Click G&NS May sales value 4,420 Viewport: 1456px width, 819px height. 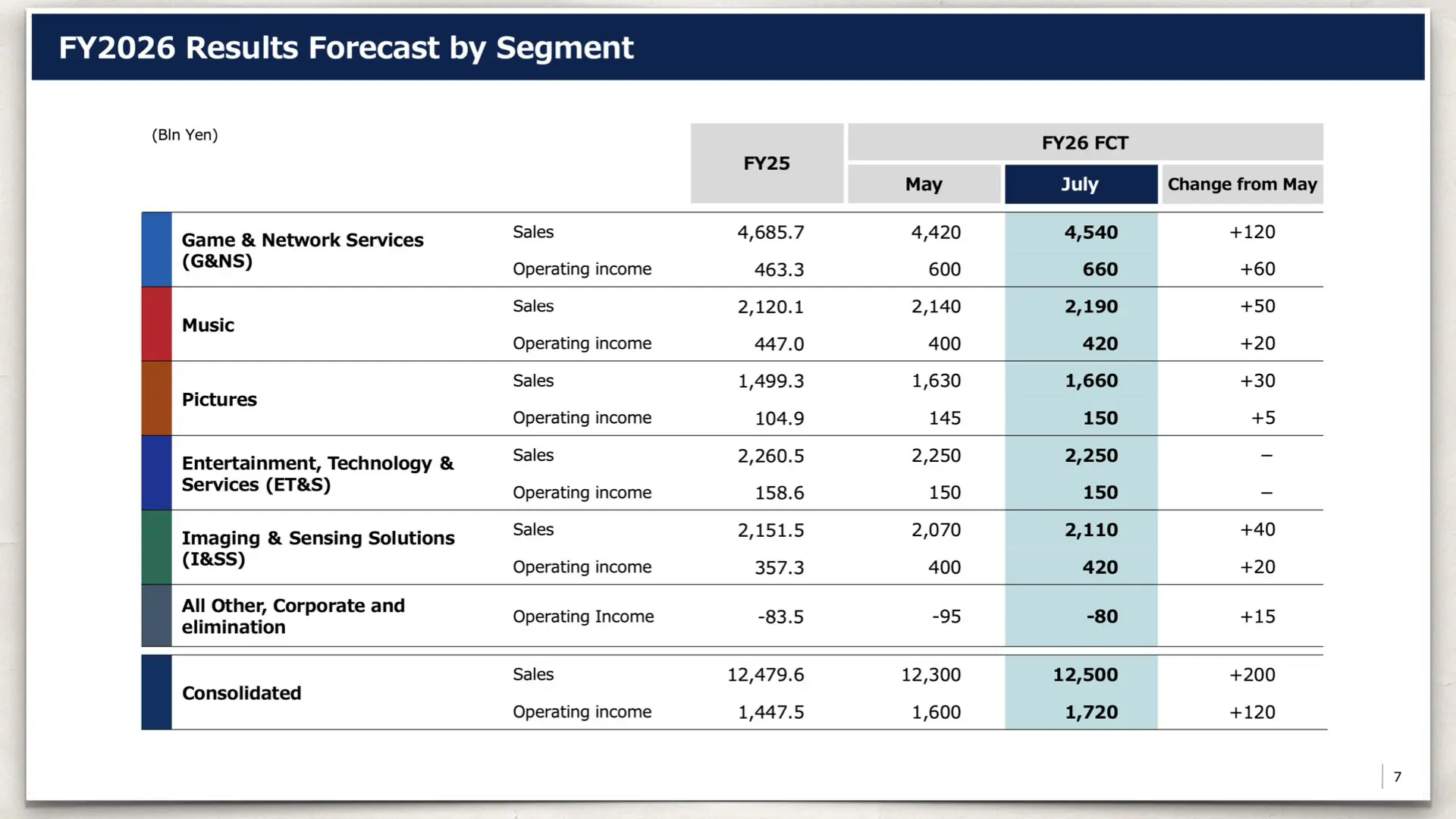pos(936,232)
